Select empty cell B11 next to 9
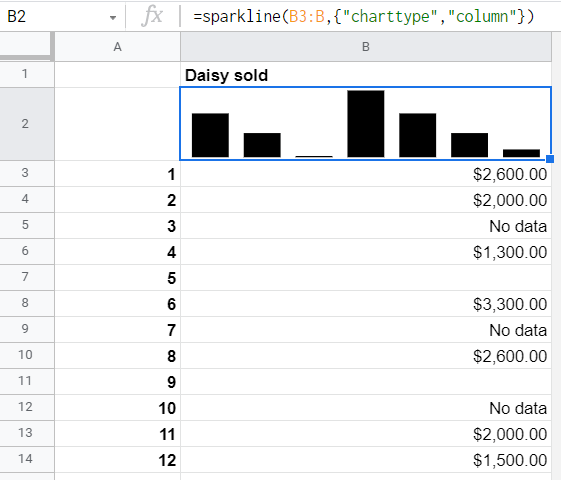 click(366, 381)
